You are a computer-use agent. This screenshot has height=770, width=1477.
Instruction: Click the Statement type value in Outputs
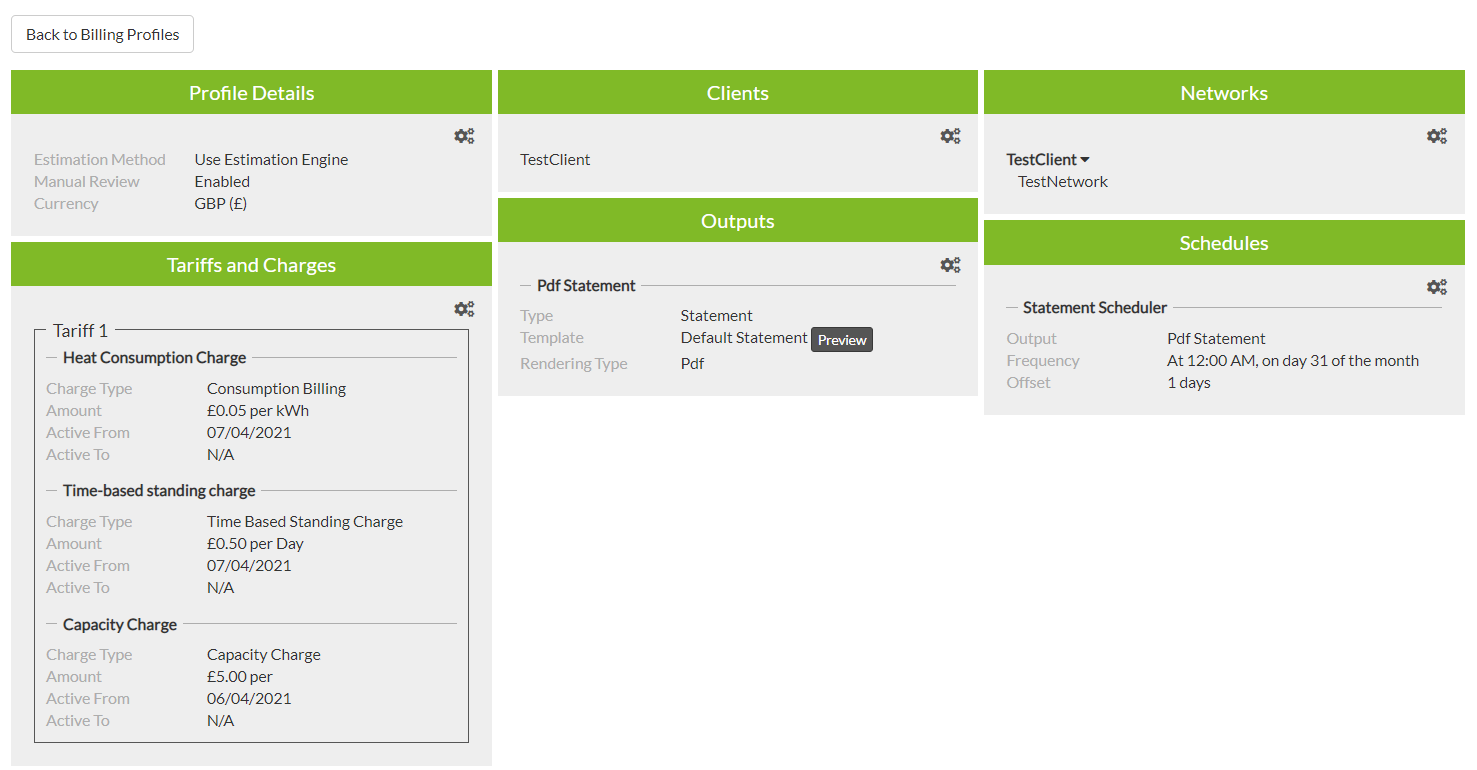(717, 315)
